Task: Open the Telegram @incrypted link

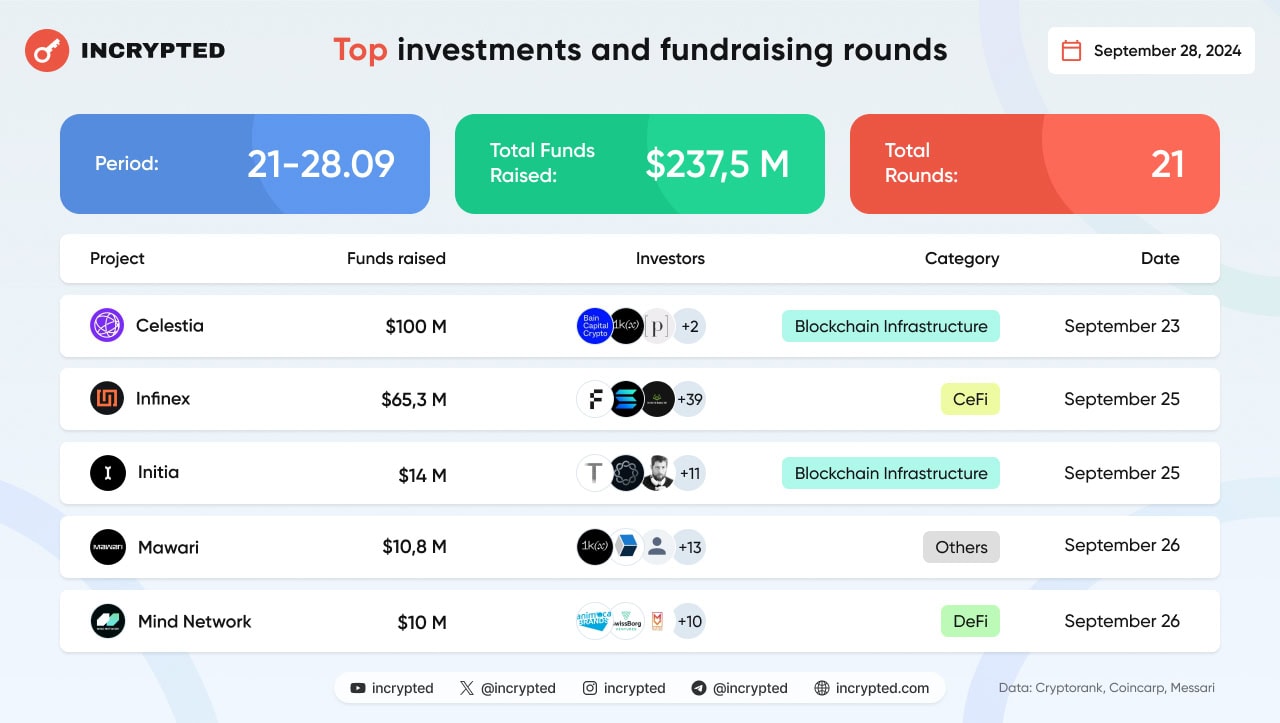Action: [x=740, y=688]
